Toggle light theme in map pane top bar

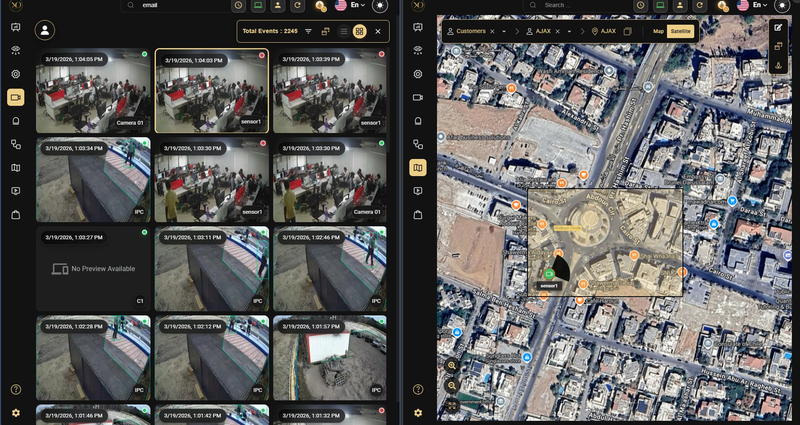pyautogui.click(x=782, y=6)
